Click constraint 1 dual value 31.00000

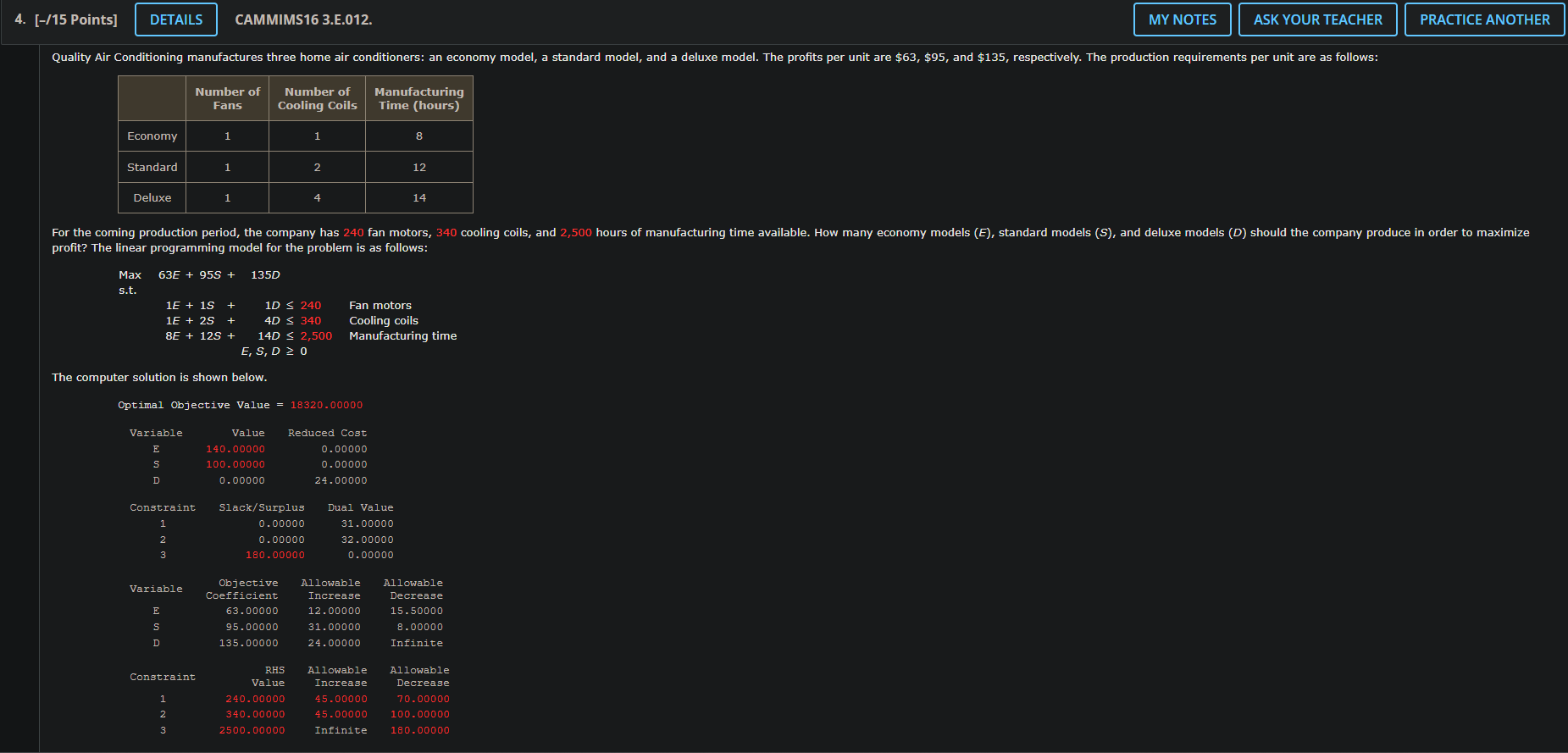point(367,523)
